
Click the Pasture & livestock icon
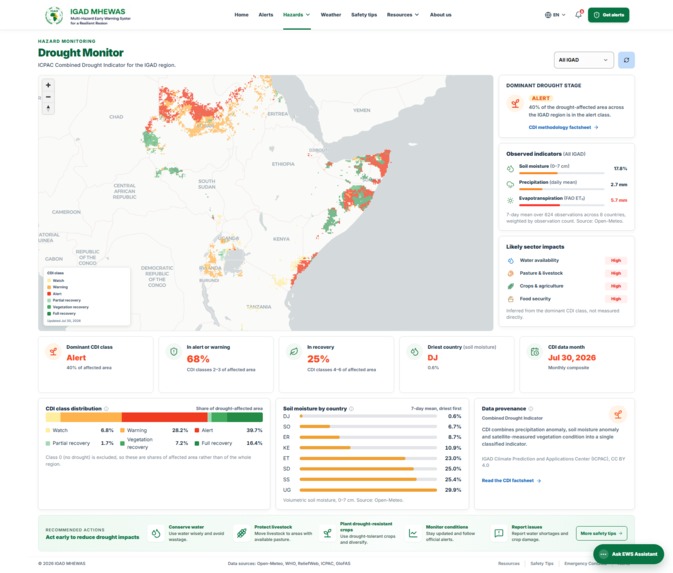pyautogui.click(x=511, y=273)
